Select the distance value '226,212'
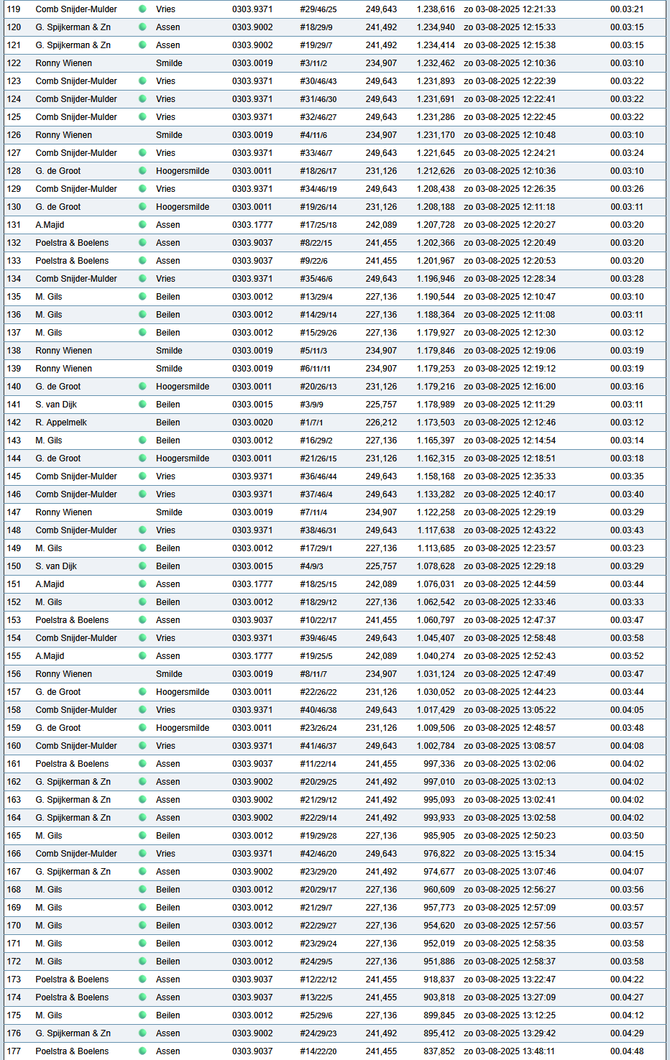670x1060 pixels. (x=381, y=423)
